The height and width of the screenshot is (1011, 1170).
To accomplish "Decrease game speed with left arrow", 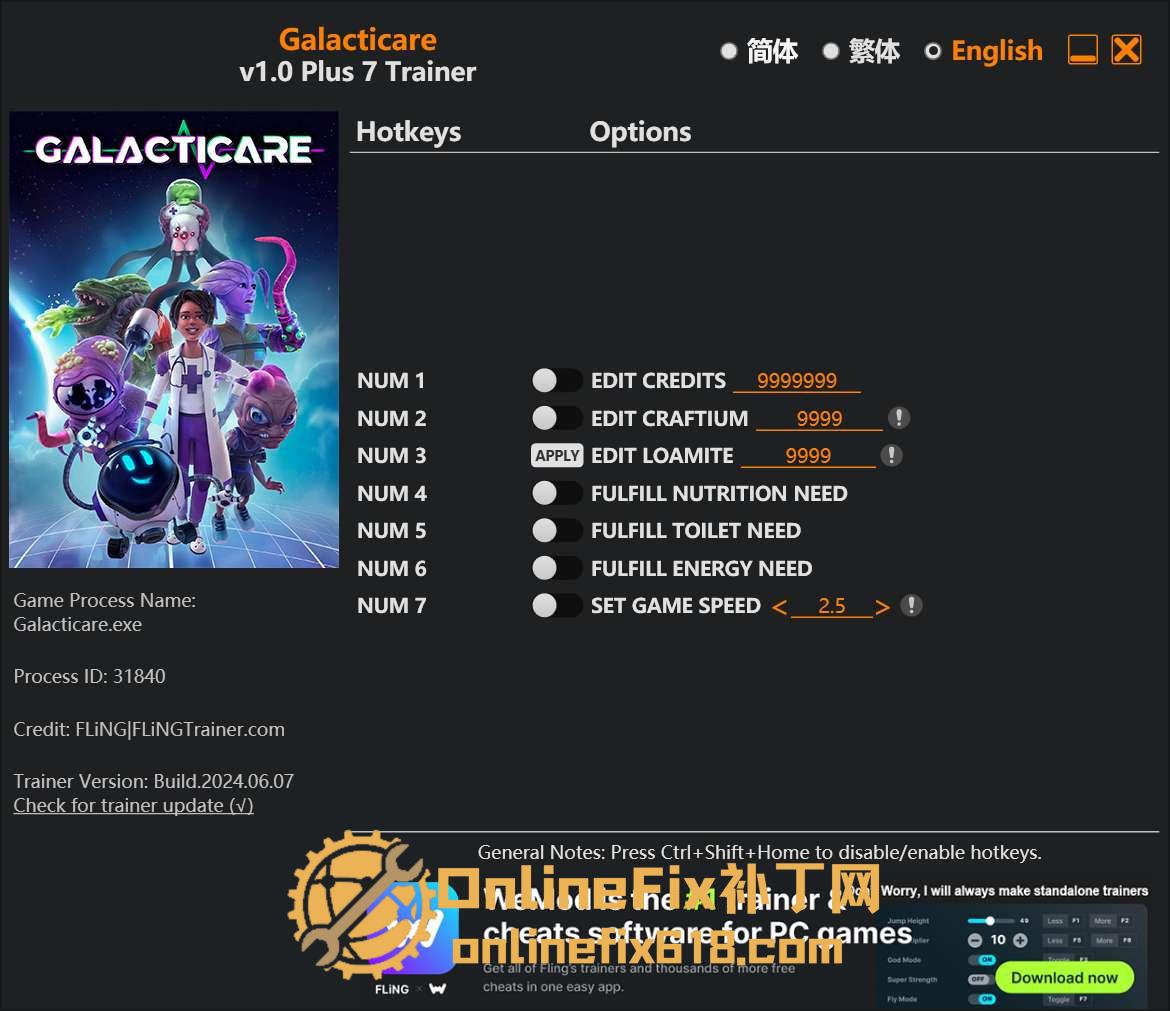I will [780, 607].
